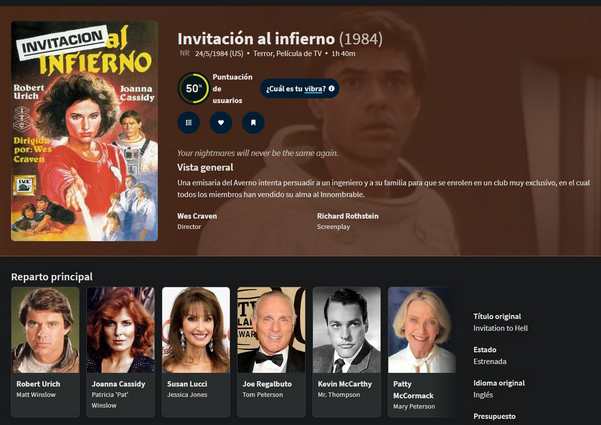Click the Reparto principal heading
601x425 pixels.
coord(52,277)
